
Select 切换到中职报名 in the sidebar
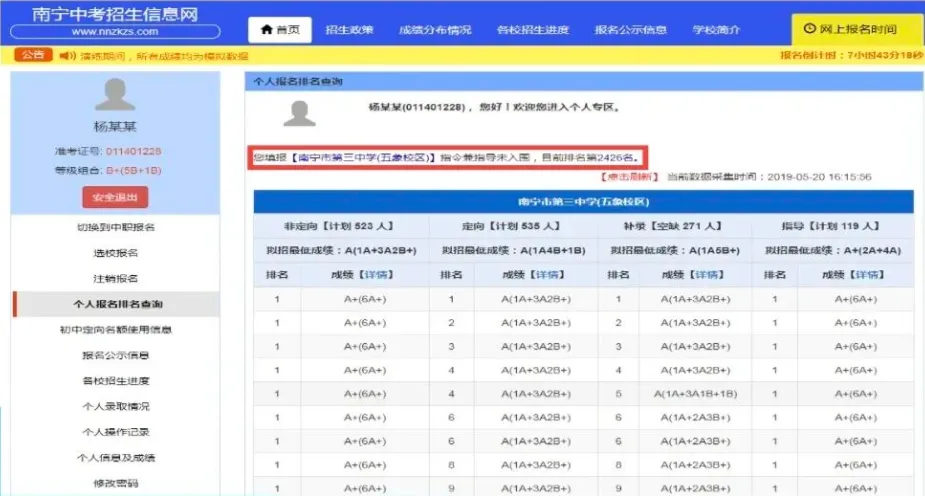(x=116, y=227)
